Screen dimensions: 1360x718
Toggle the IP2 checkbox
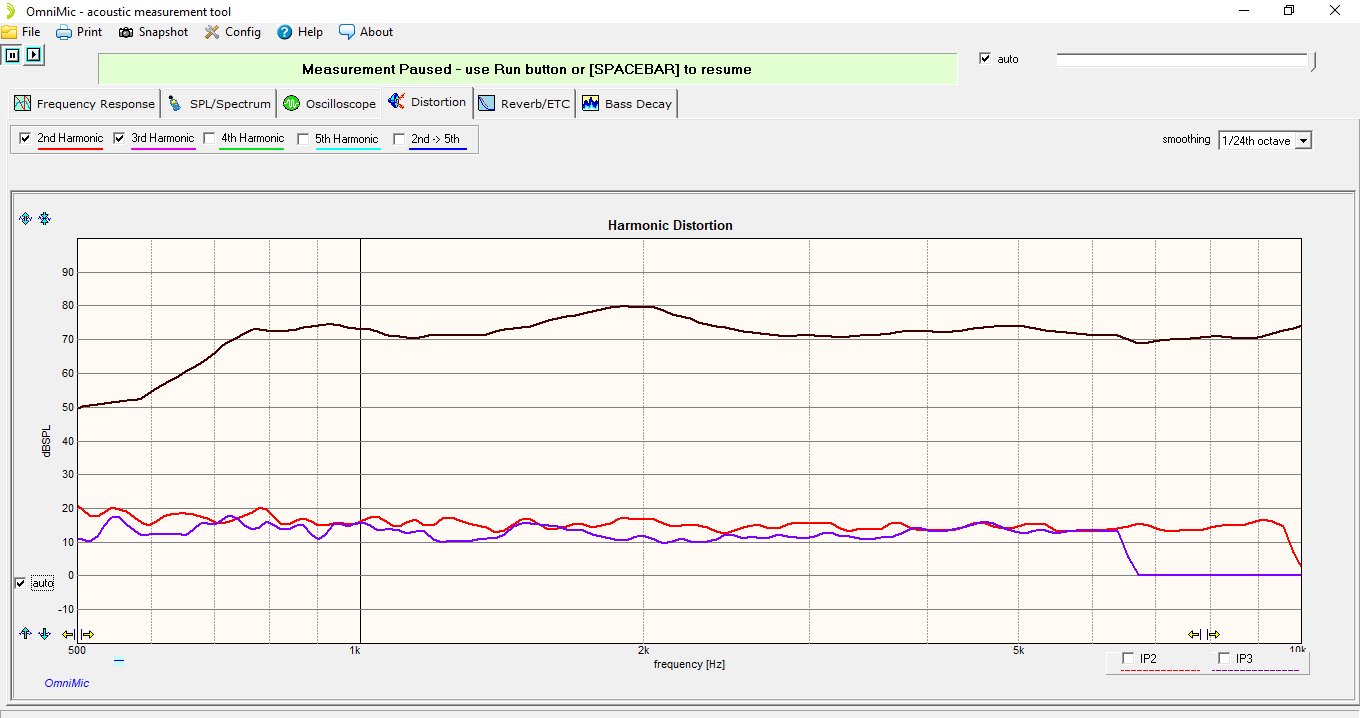tap(1129, 658)
